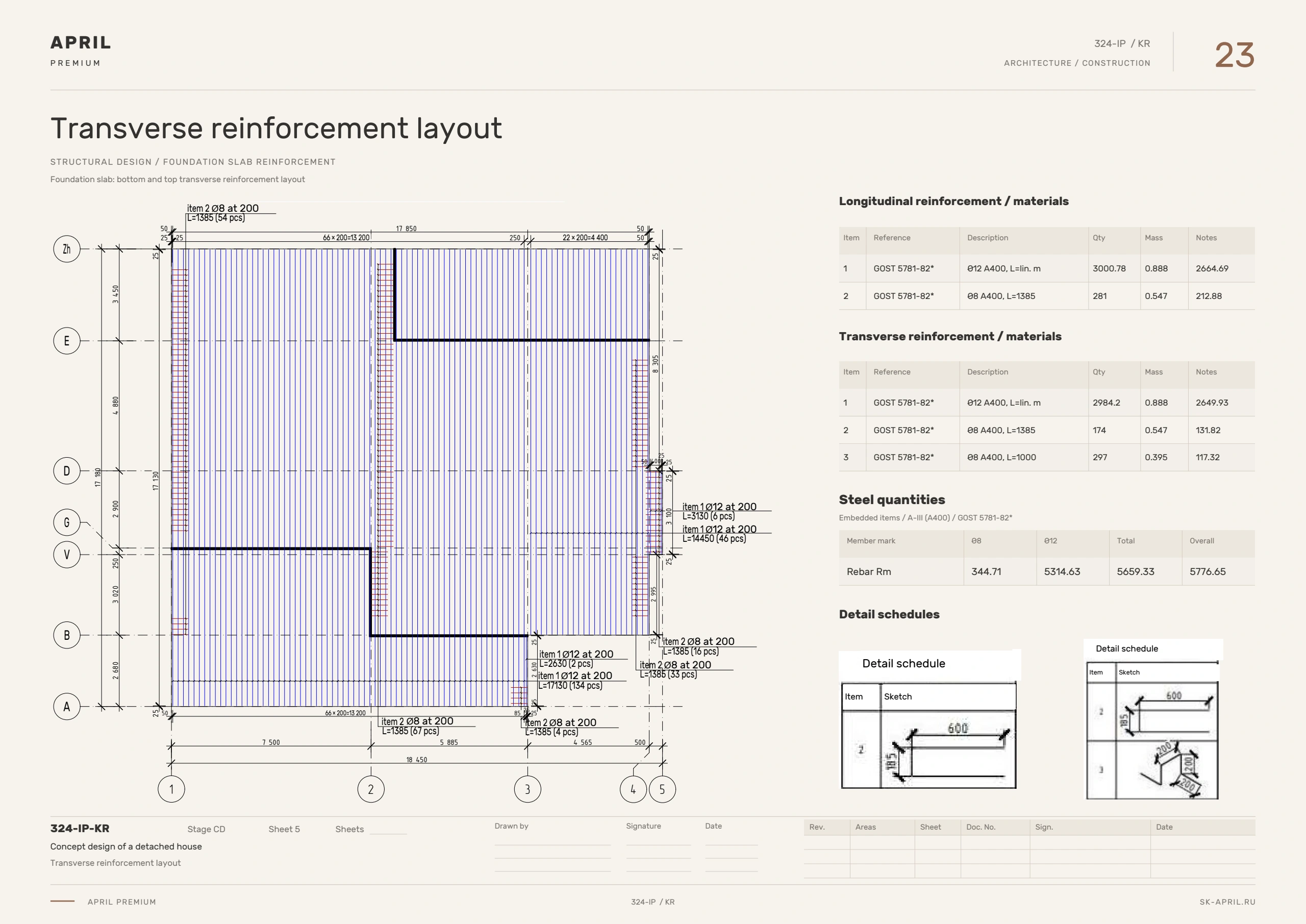Click the APRIL logo text
The height and width of the screenshot is (924, 1306).
click(81, 43)
